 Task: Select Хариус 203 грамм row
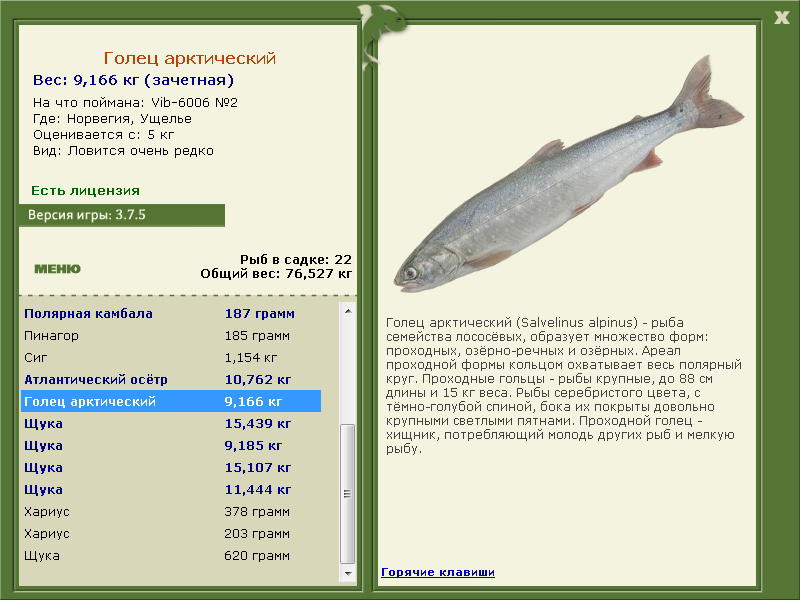[171, 533]
